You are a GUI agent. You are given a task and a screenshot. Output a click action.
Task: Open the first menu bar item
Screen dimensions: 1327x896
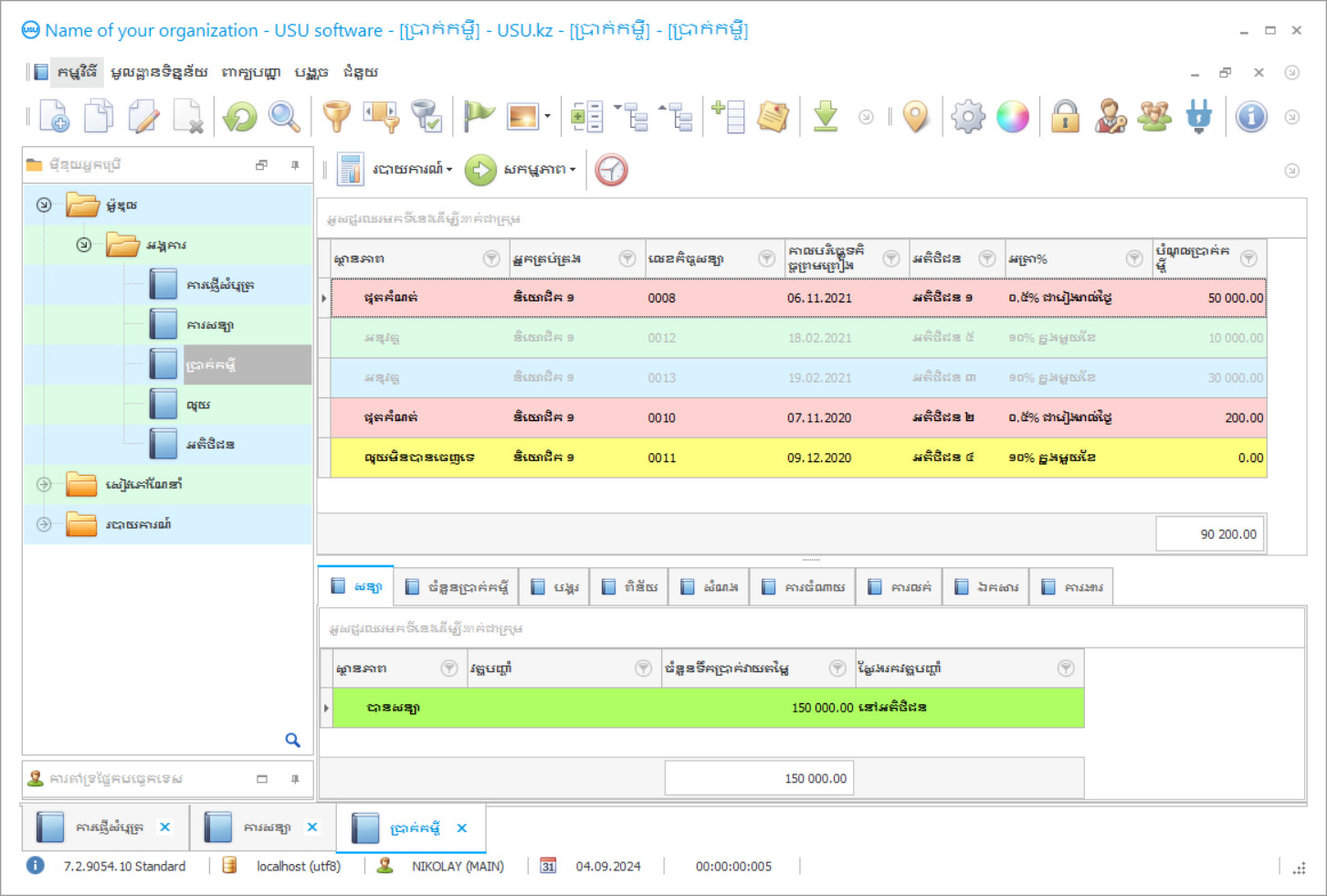(77, 72)
